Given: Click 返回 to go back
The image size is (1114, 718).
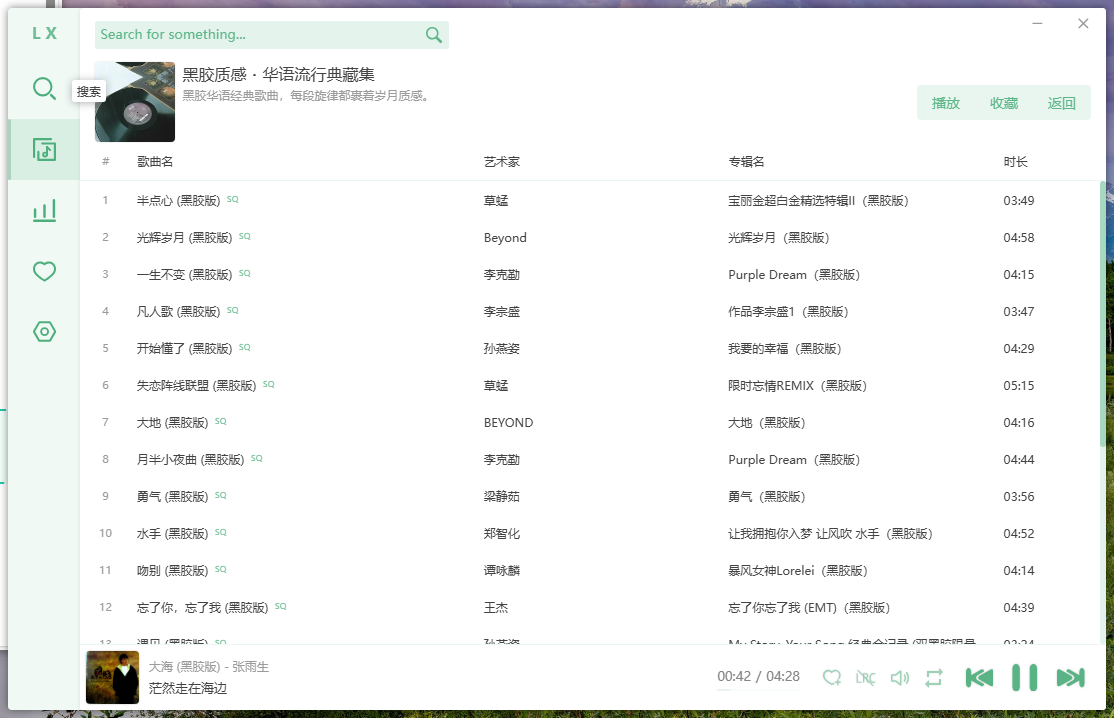Looking at the screenshot, I should pos(1061,103).
